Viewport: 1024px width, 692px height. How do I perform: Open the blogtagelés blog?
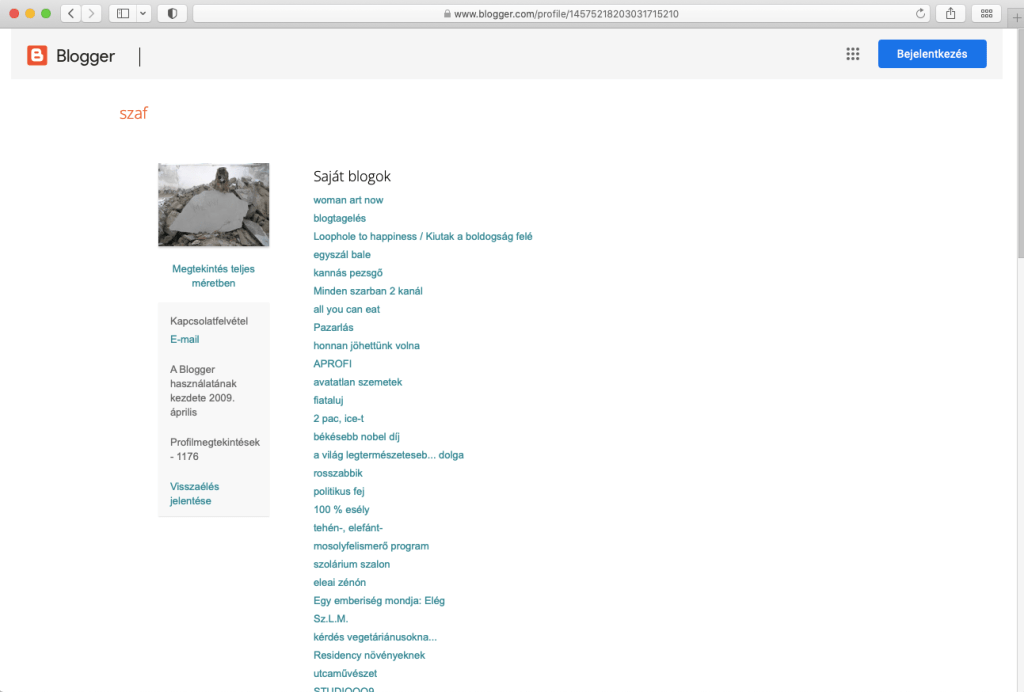[x=340, y=218]
